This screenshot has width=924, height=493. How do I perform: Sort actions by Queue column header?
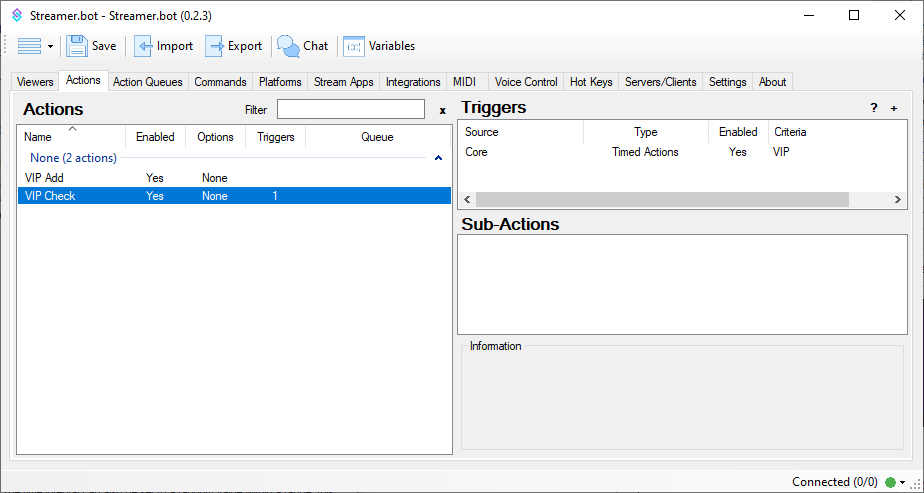click(377, 137)
